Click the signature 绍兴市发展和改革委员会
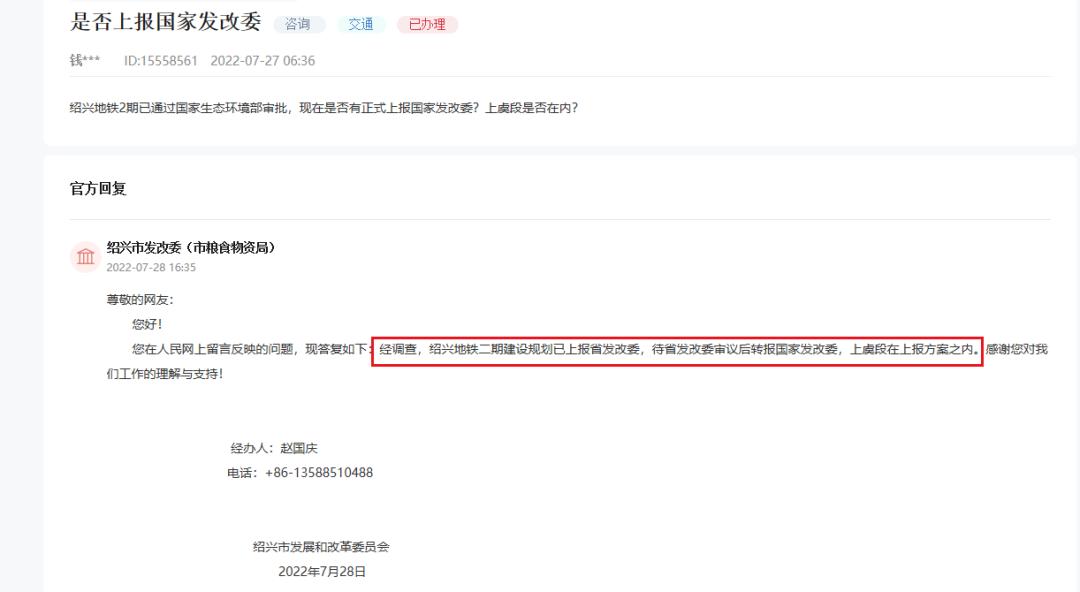 coord(321,547)
